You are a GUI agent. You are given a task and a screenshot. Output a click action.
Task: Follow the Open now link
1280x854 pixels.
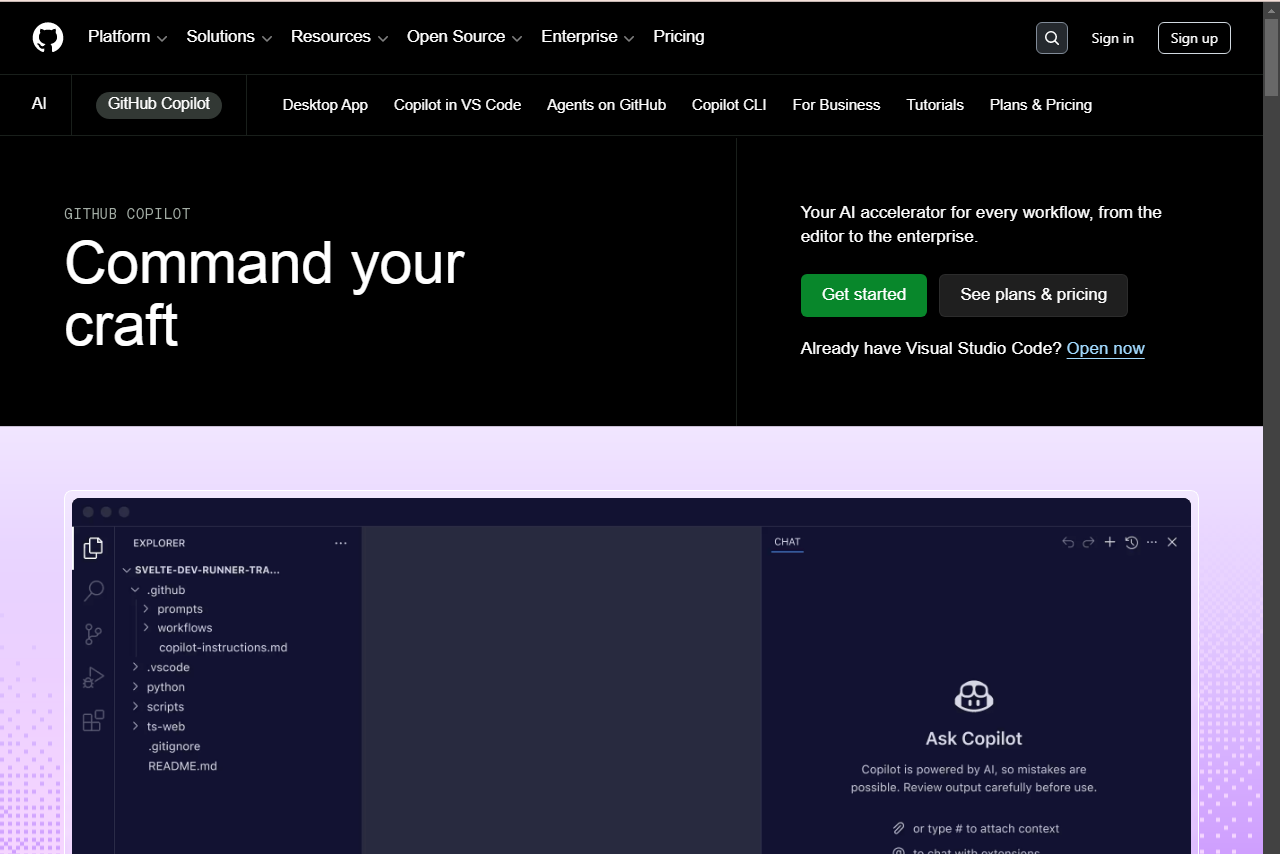pyautogui.click(x=1105, y=348)
